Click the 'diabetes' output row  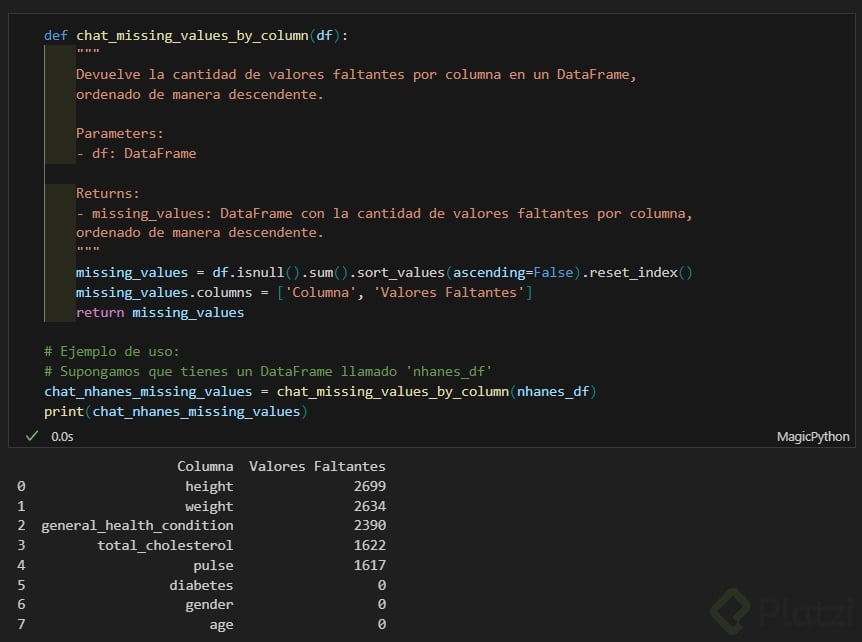201,585
